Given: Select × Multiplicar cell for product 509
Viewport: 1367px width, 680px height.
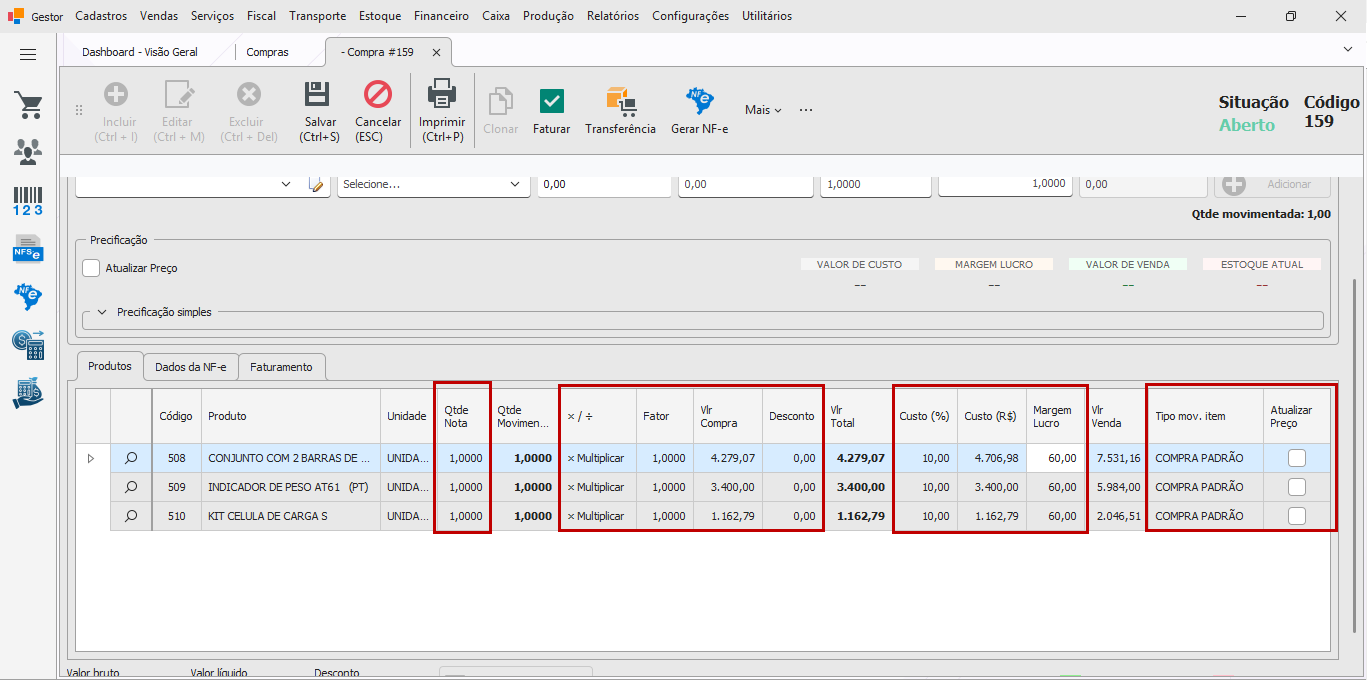Looking at the screenshot, I should point(597,487).
